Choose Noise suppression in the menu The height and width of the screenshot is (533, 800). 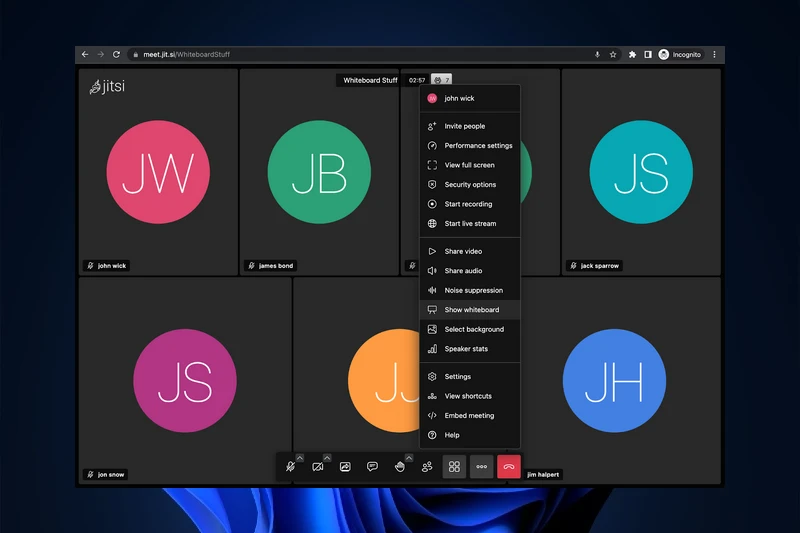point(473,290)
